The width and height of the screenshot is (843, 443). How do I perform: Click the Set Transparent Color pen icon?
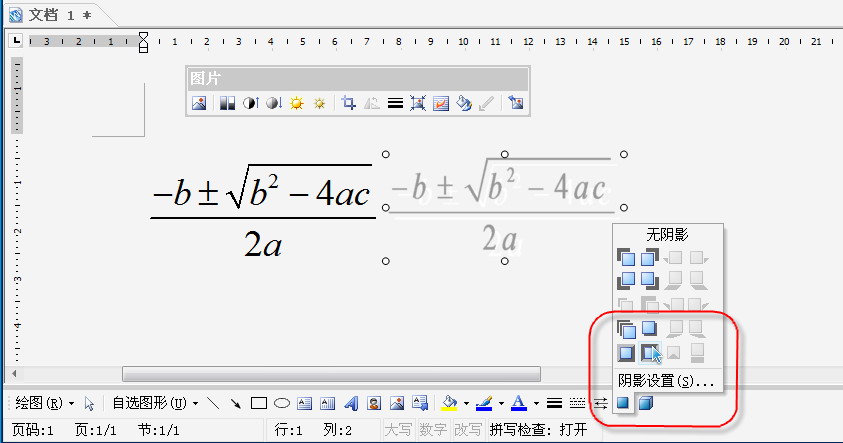pos(486,103)
